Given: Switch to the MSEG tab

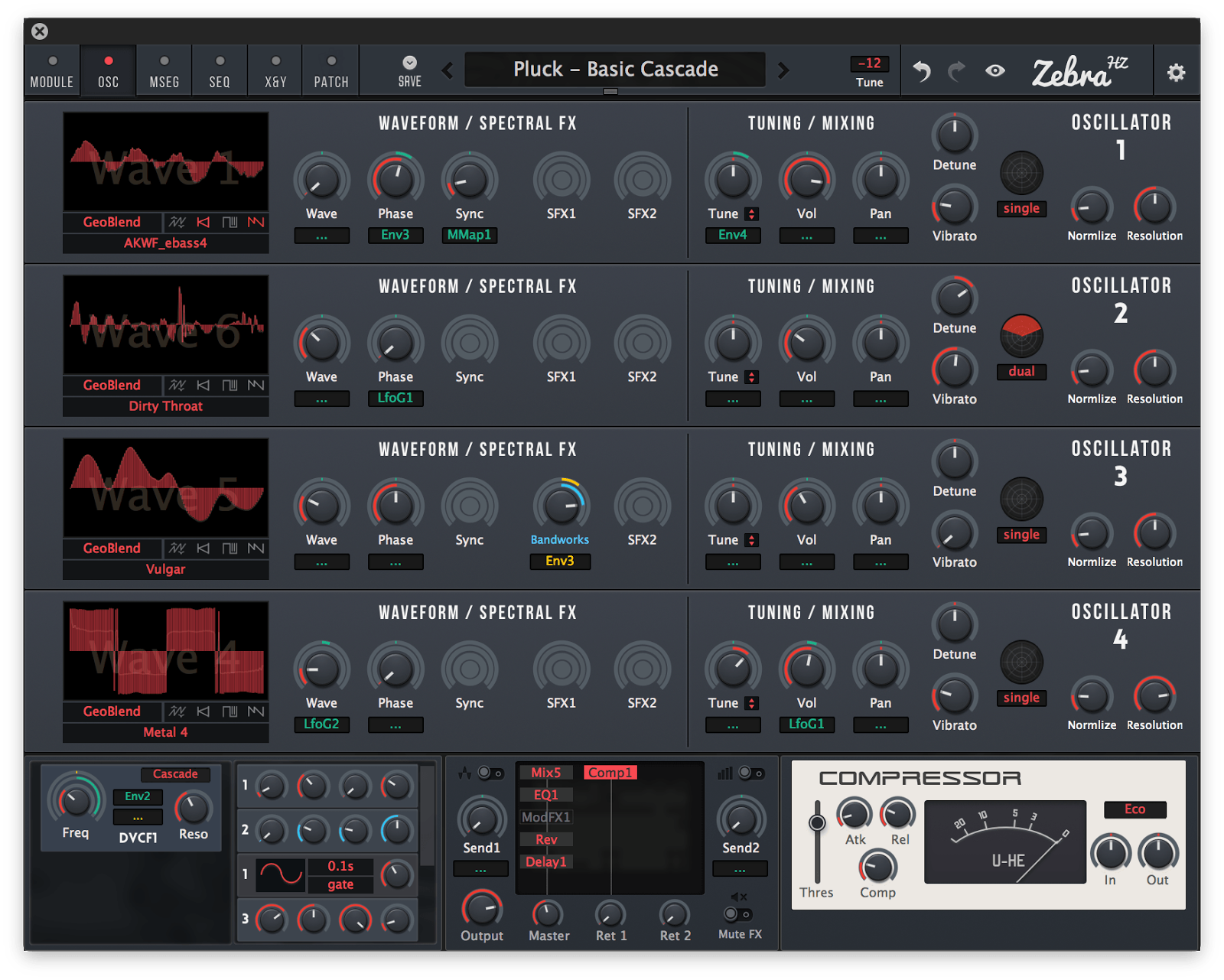Looking at the screenshot, I should pyautogui.click(x=163, y=70).
